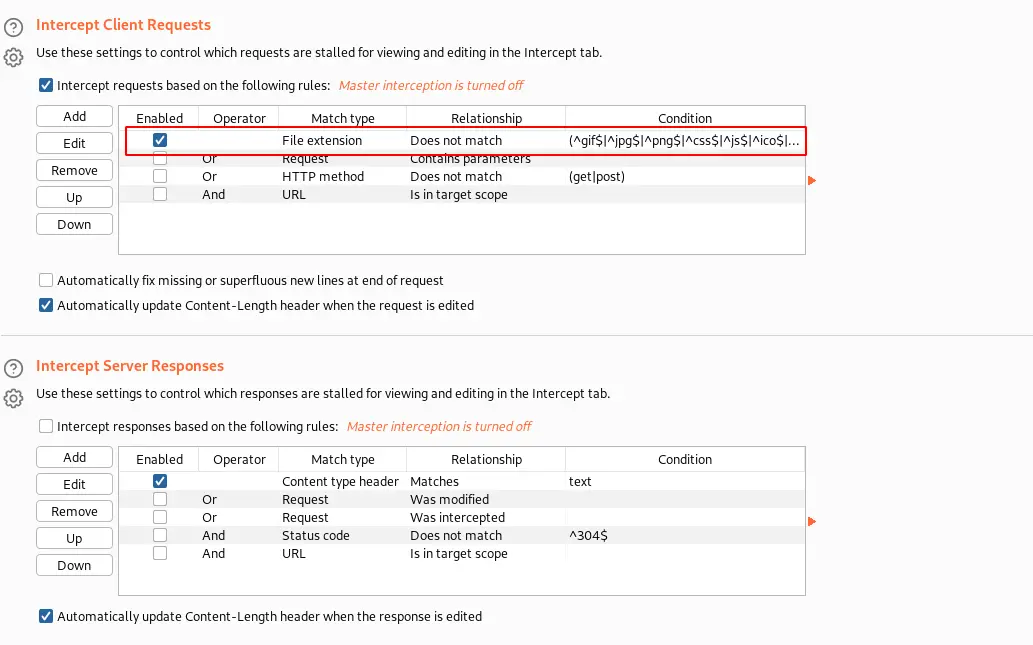Screen dimensions: 1033x645
Task: Click the help icon beside Intercept Client Requests
Action: tap(14, 28)
